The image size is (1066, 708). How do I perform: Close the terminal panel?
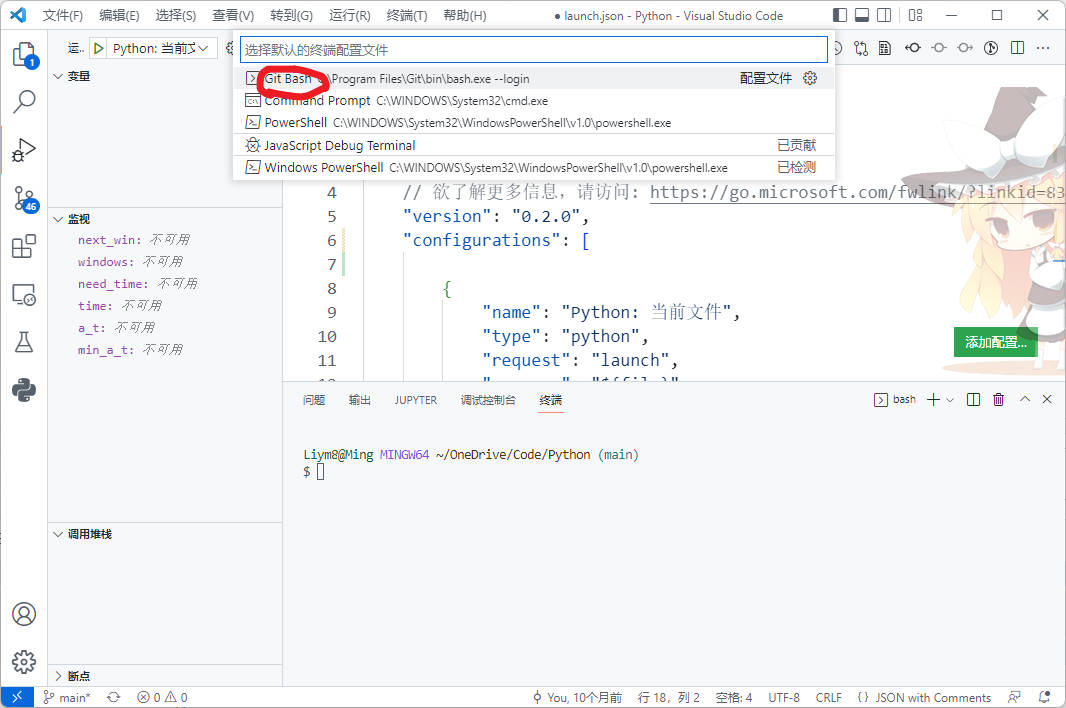point(1047,400)
